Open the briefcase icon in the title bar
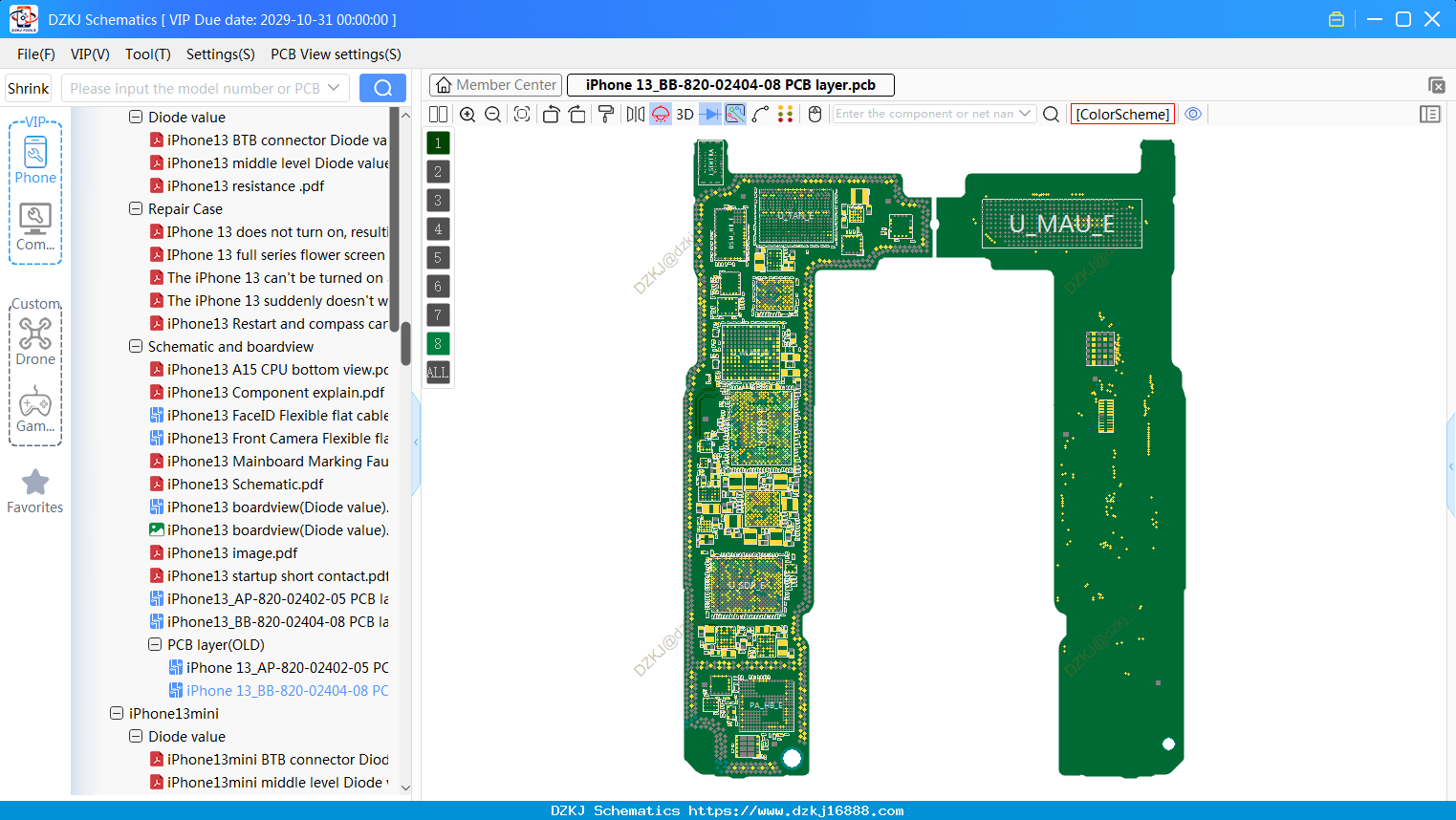1456x820 pixels. tap(1336, 19)
